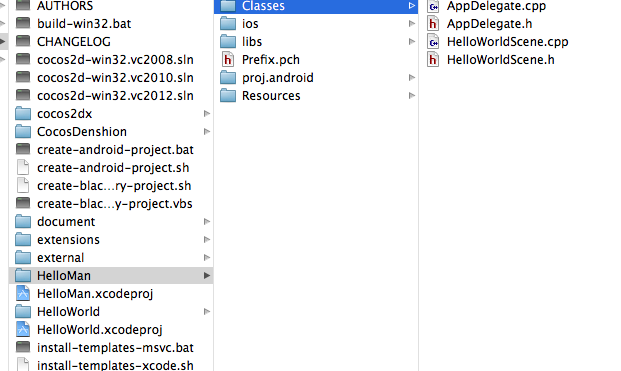Viewport: 621px width, 371px height.
Task: Expand the extensions folder arrow
Action: 207,240
